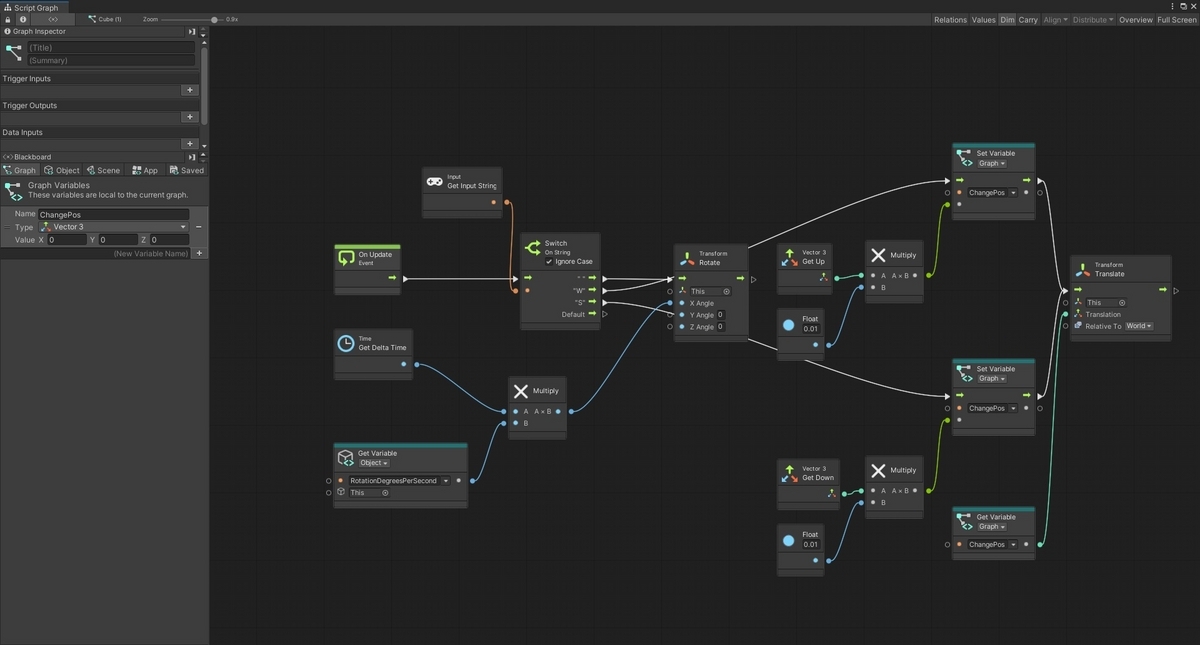Click the Switch On String node icon
The height and width of the screenshot is (645, 1200).
tap(532, 247)
